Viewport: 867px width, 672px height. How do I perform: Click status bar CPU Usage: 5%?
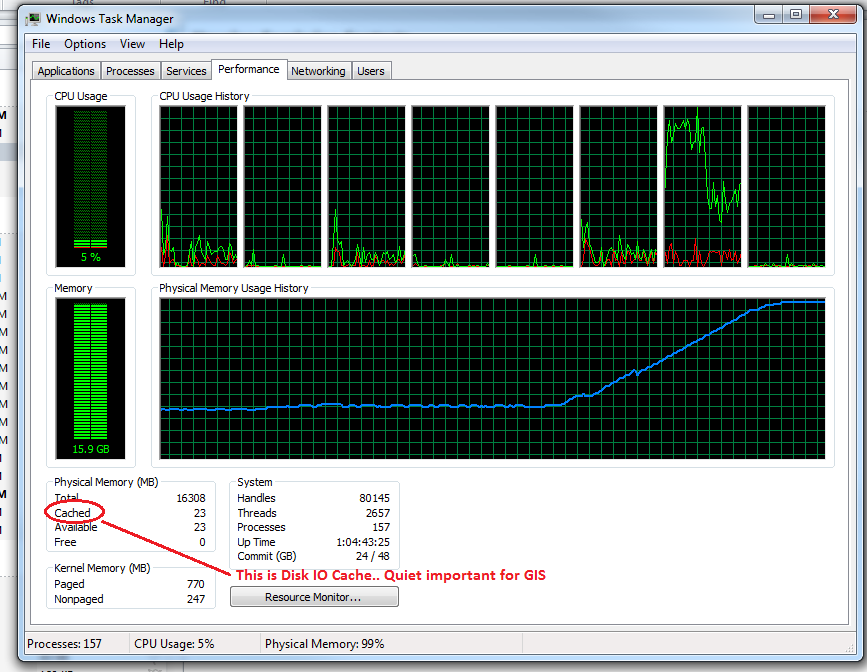(x=174, y=644)
